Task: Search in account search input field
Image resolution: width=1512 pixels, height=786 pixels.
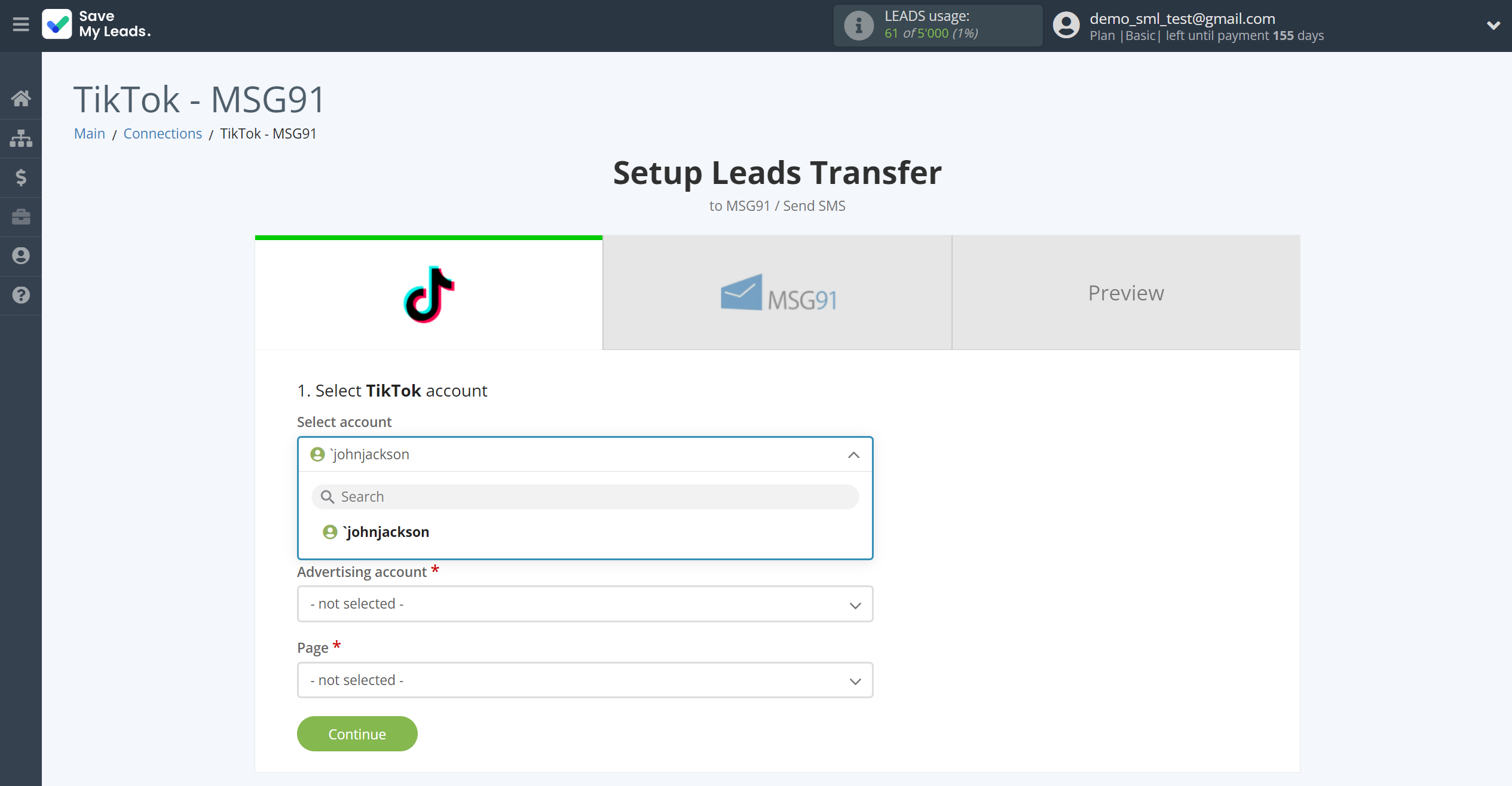Action: (x=585, y=496)
